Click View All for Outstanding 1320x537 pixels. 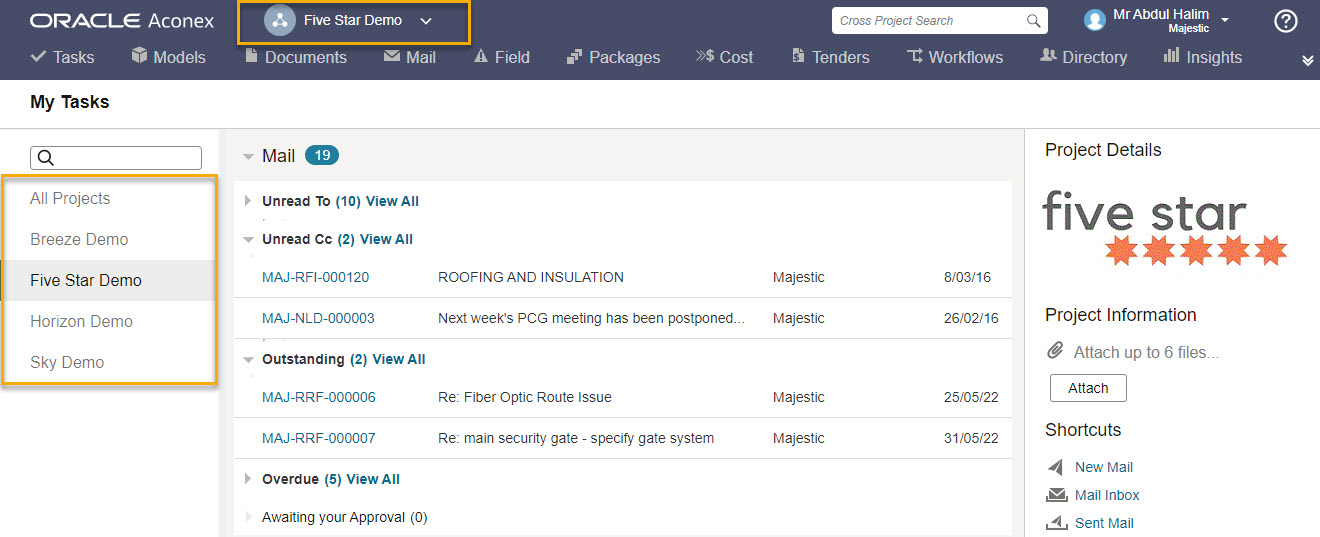(x=399, y=359)
